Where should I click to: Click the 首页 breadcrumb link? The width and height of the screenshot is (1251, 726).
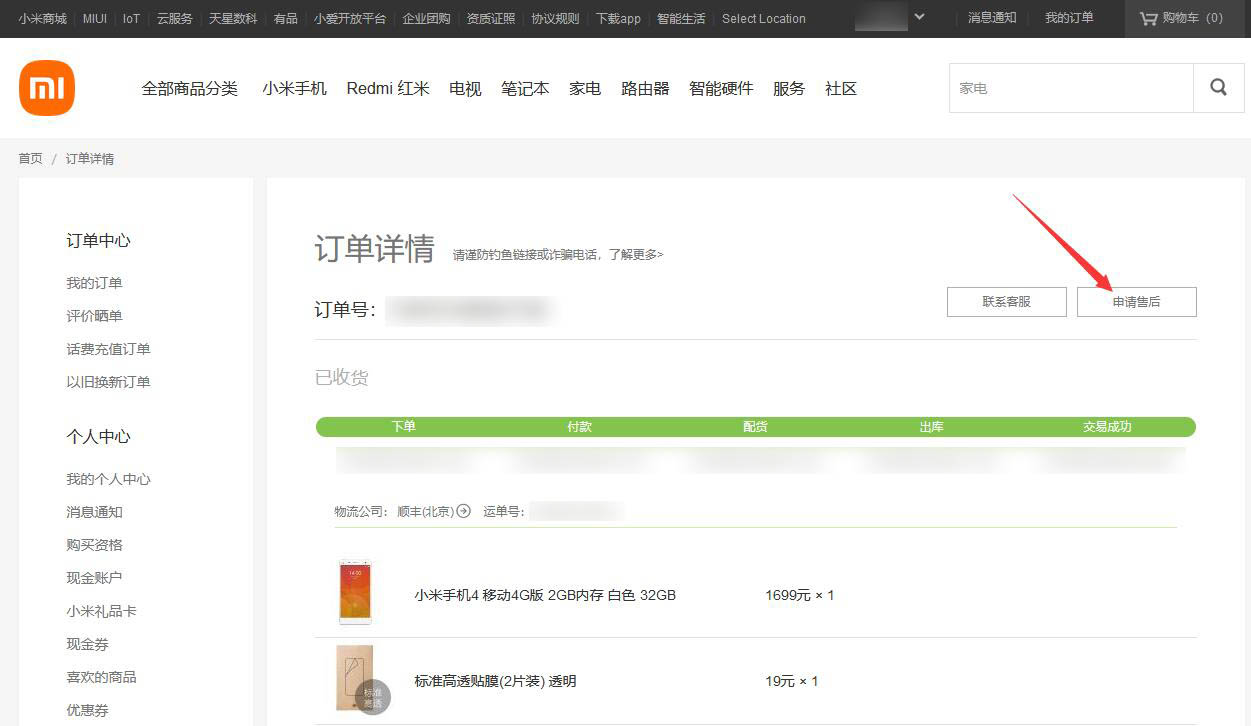(x=31, y=159)
